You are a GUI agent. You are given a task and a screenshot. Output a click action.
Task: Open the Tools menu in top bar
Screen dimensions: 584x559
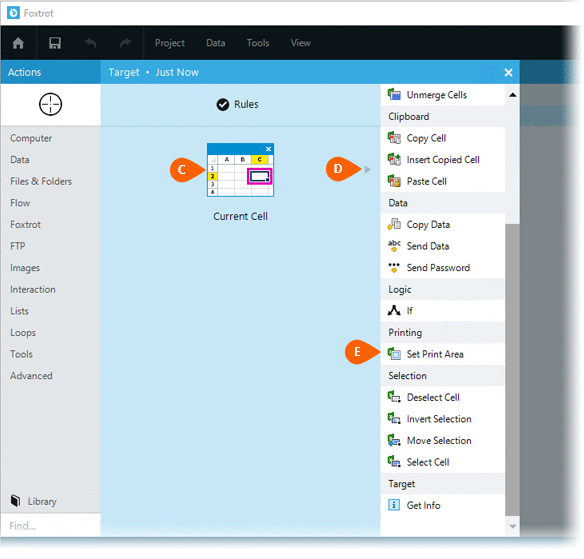(258, 43)
